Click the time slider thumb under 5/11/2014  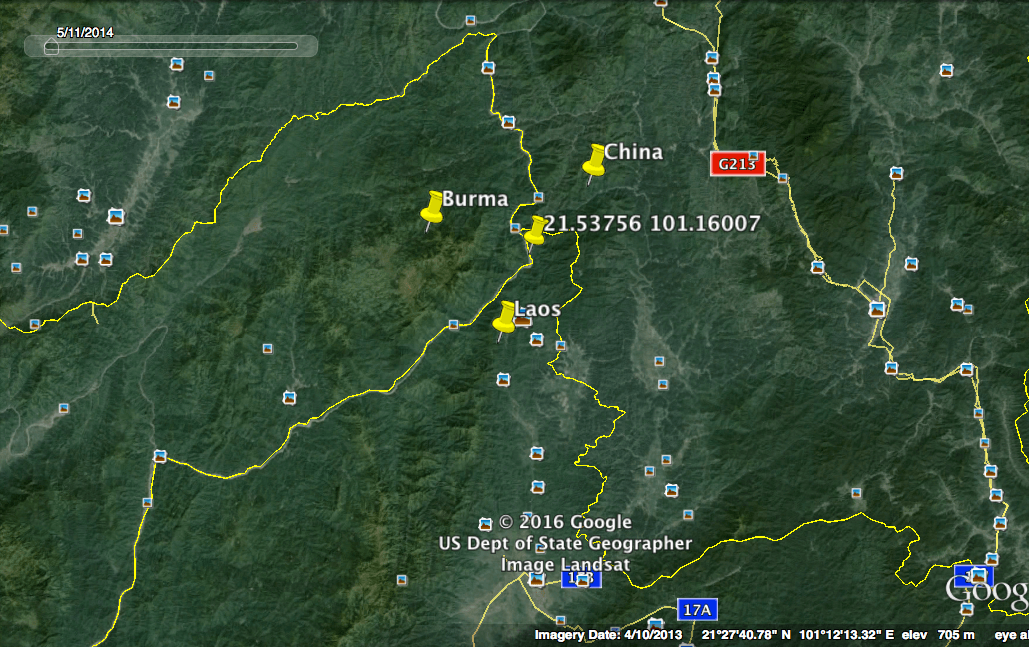tap(51, 47)
